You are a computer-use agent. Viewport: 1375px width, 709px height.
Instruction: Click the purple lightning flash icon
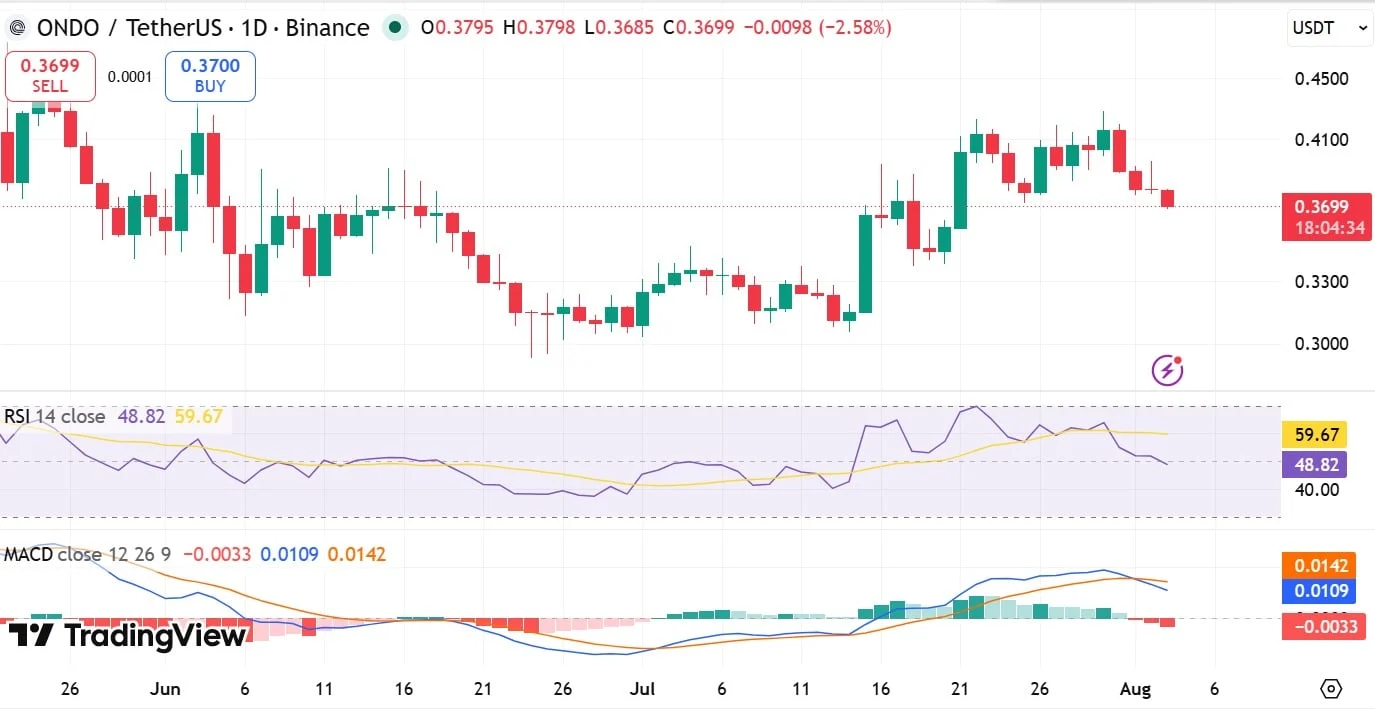click(x=1167, y=370)
